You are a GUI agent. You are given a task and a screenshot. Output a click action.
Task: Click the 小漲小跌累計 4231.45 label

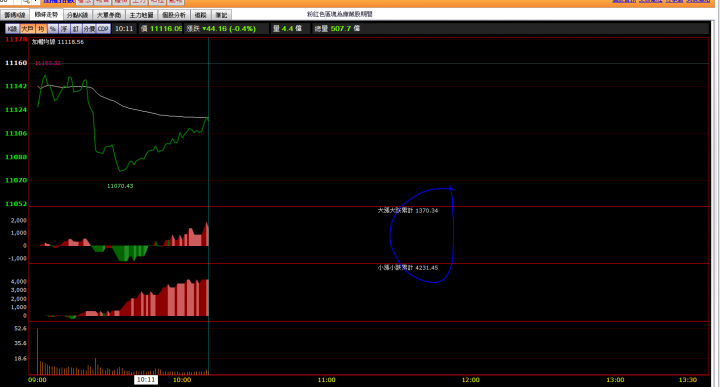[408, 267]
